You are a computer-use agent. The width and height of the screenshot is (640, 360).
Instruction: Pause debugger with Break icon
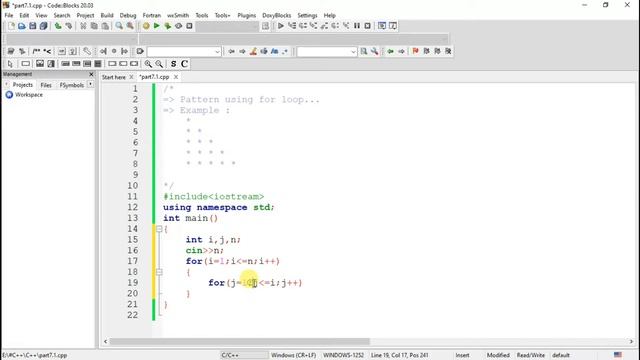(x=357, y=26)
